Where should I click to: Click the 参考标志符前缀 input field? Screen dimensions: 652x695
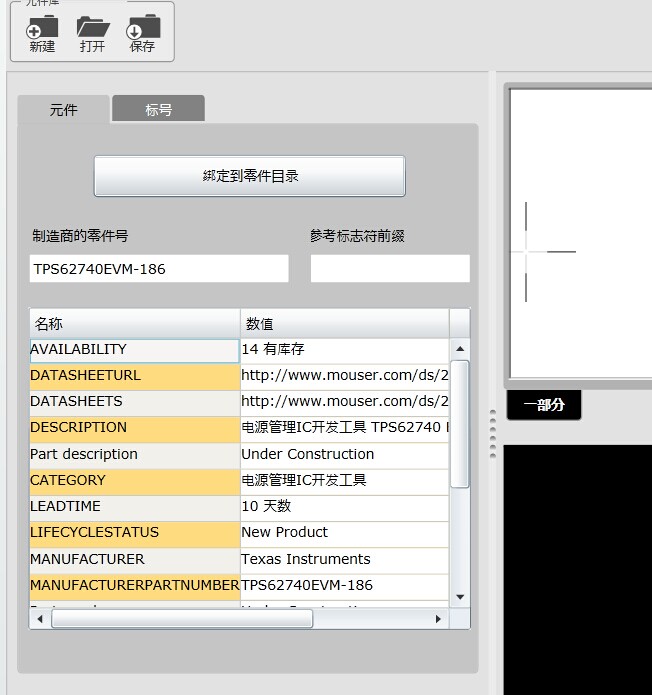click(390, 269)
